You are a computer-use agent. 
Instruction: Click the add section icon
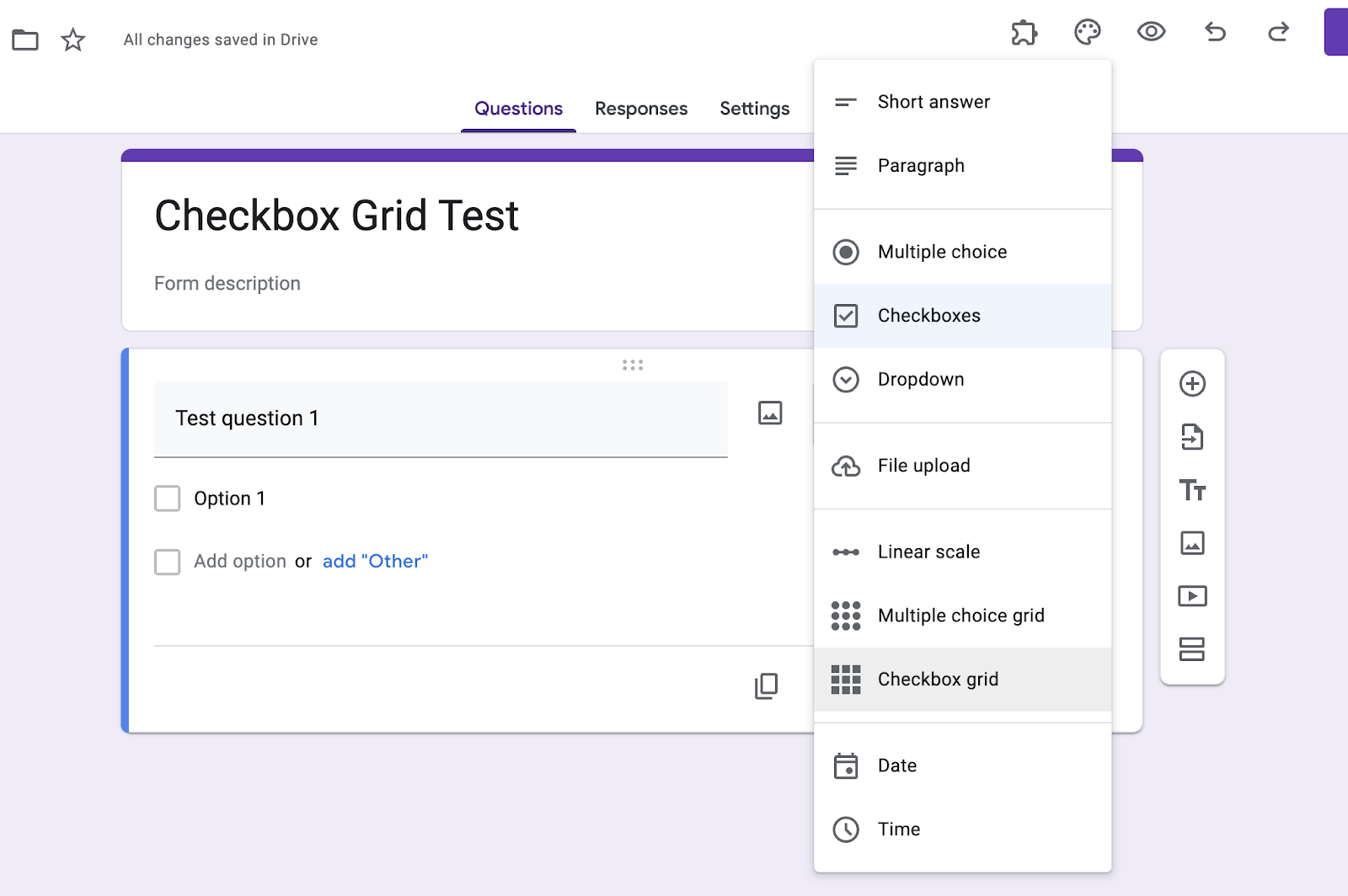point(1192,649)
